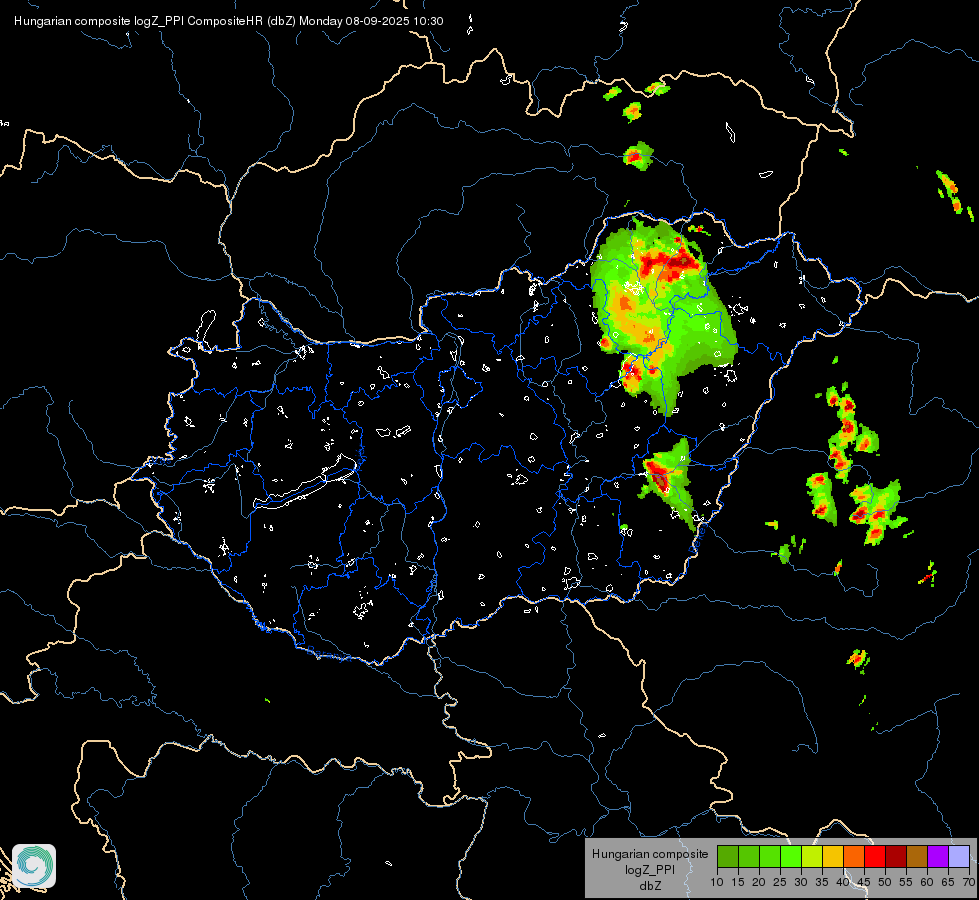Click the legend scale value "40"
979x900 pixels.
843,882
